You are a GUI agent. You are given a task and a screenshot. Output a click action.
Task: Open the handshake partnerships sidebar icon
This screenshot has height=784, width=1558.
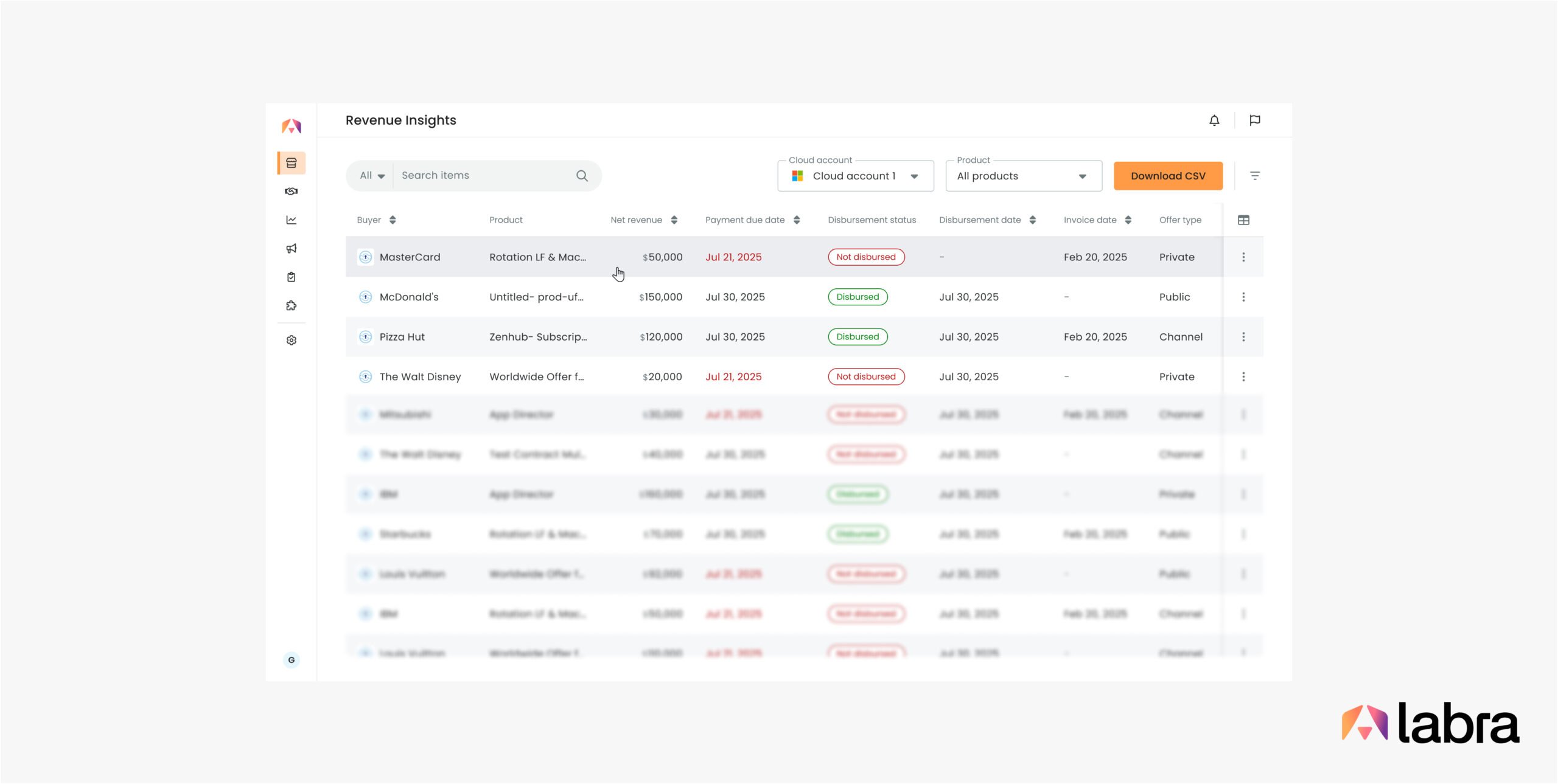pyautogui.click(x=292, y=192)
